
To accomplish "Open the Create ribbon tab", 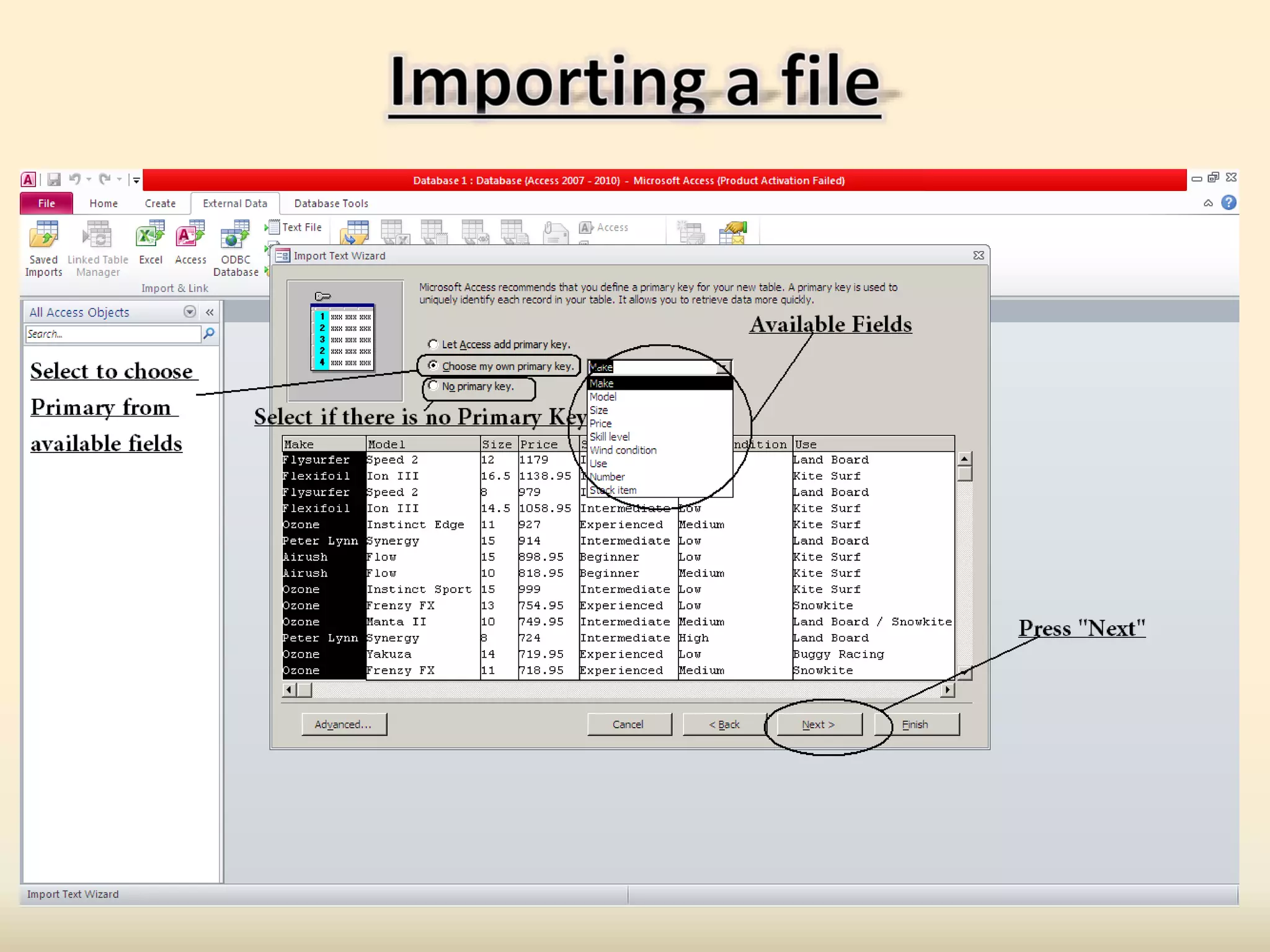I will click(160, 203).
